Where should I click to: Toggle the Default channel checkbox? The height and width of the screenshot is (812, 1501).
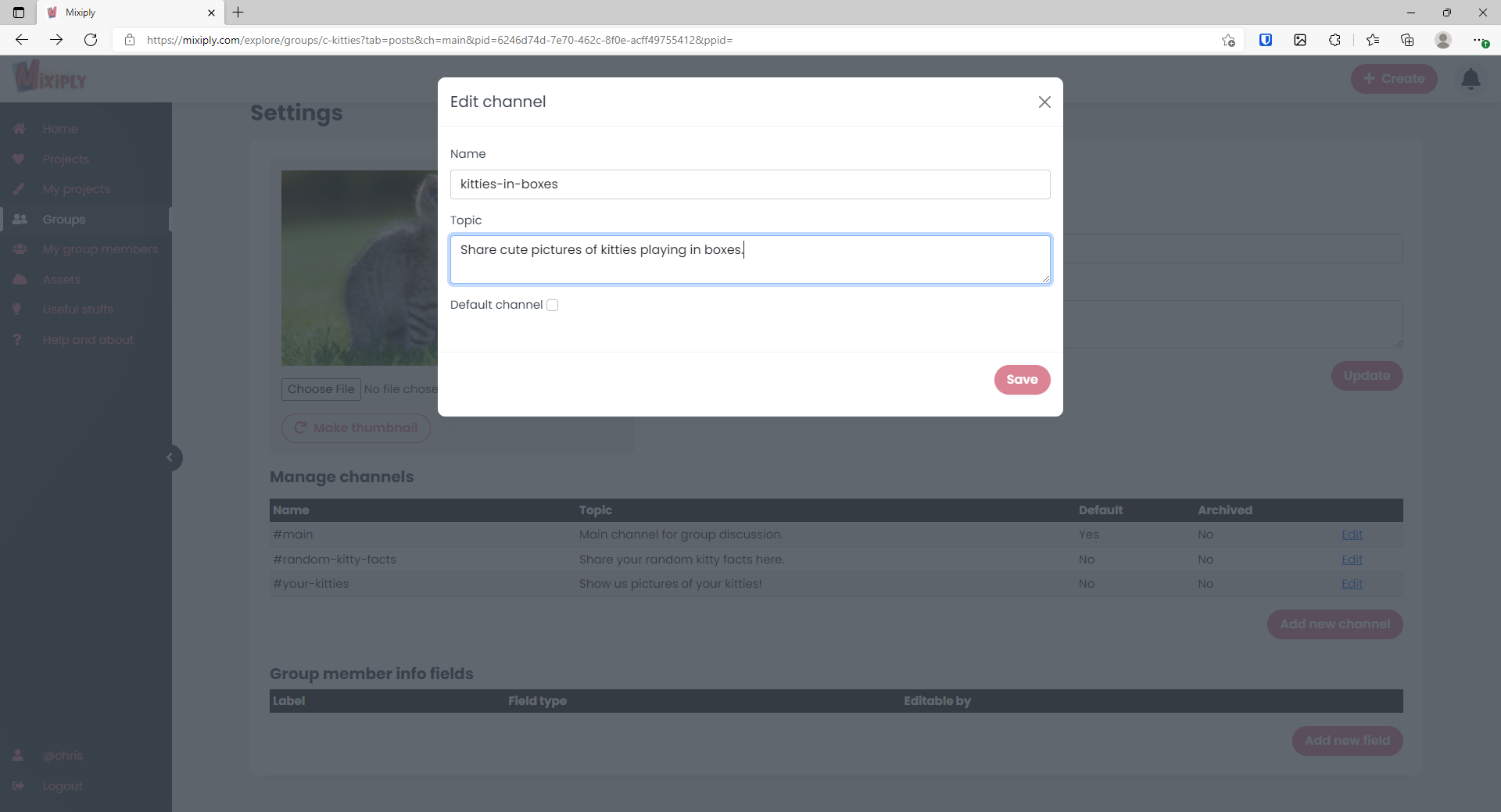(553, 306)
